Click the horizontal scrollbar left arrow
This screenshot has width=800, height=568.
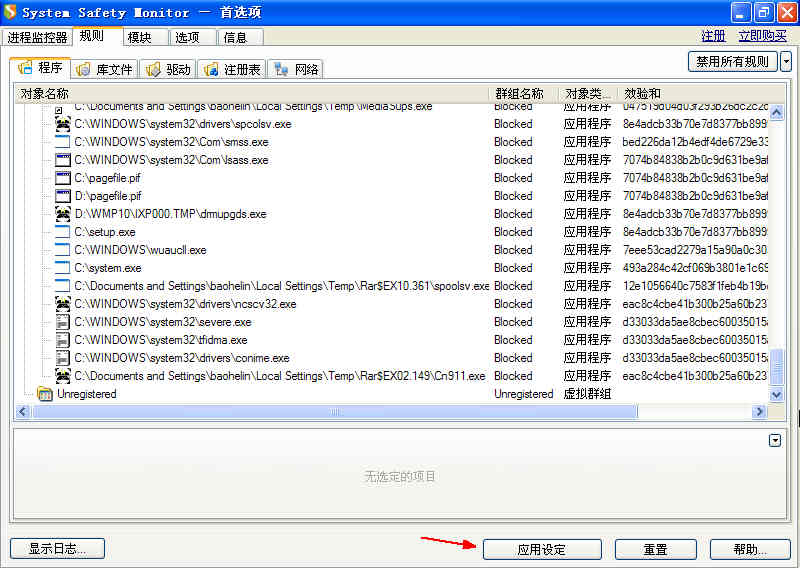23,411
